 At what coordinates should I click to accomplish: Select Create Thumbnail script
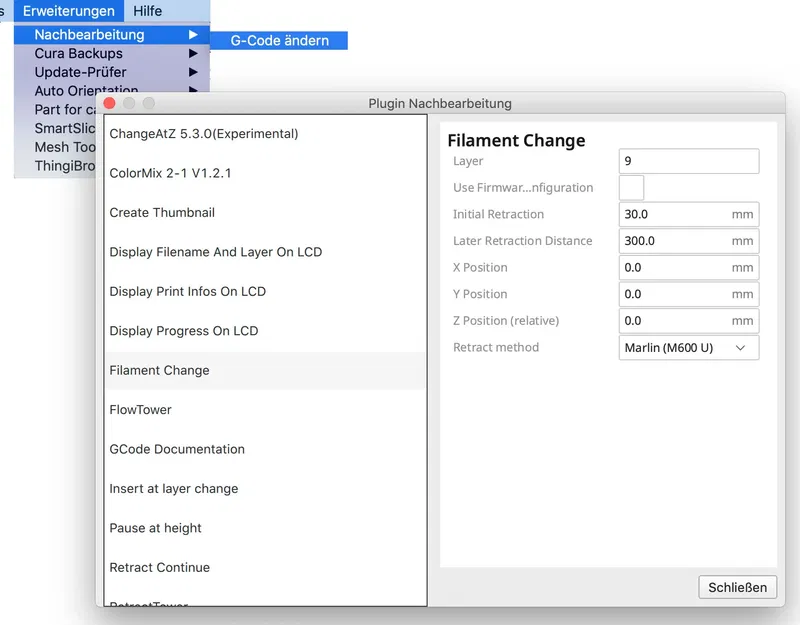click(x=265, y=212)
